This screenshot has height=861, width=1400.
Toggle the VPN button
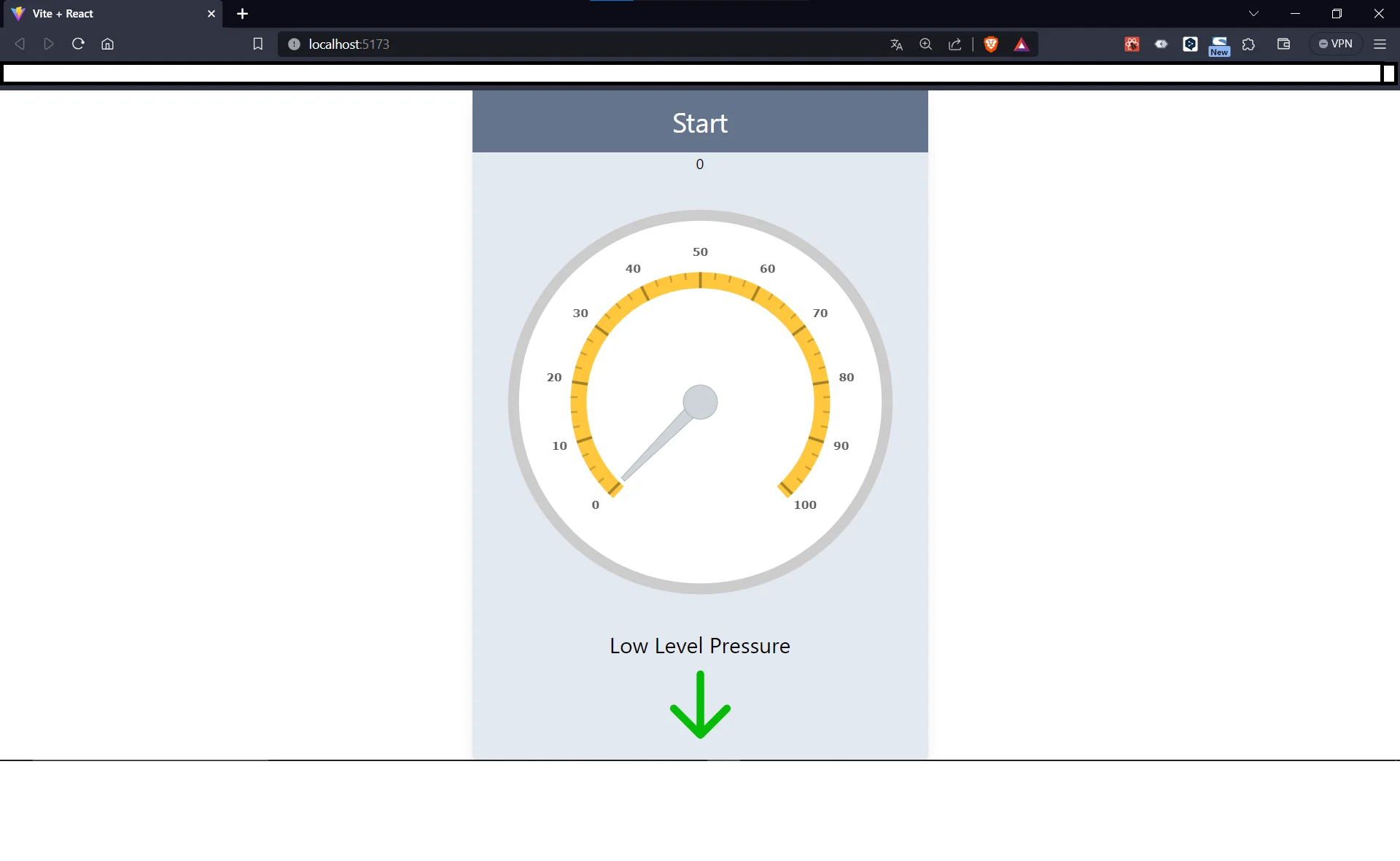(x=1335, y=44)
